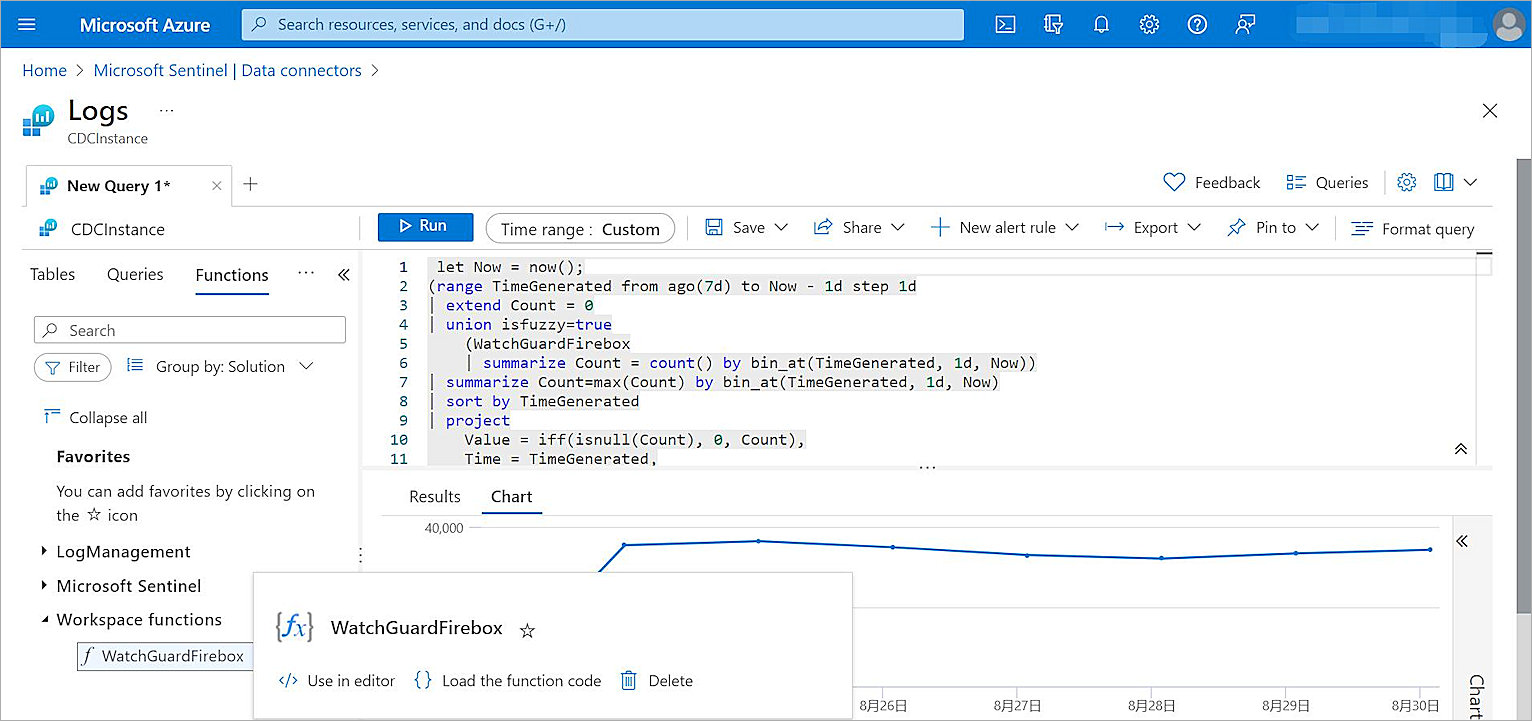Open the notifications bell

coord(1101,24)
